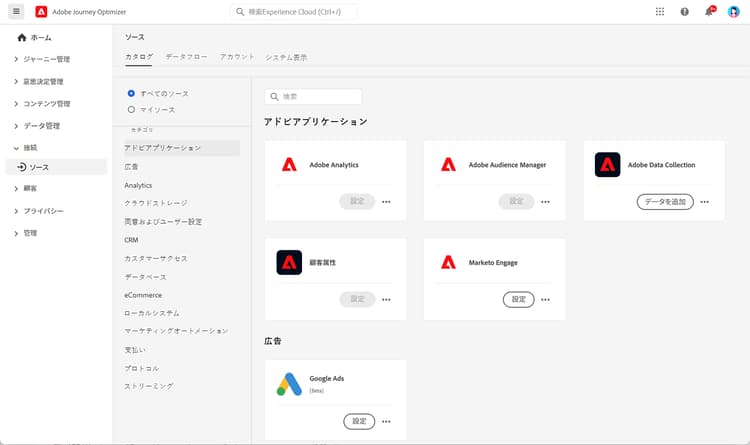Open more options for Marketo Engage

click(x=545, y=300)
